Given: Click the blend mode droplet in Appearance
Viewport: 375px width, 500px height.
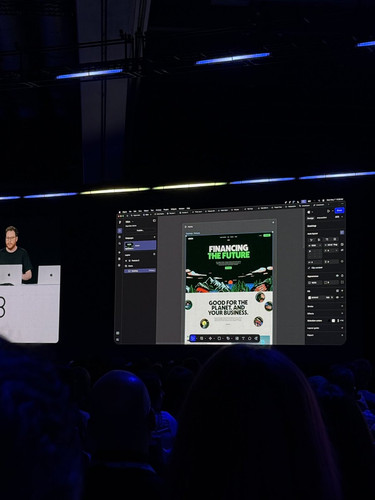Looking at the screenshot, I should point(342,276).
